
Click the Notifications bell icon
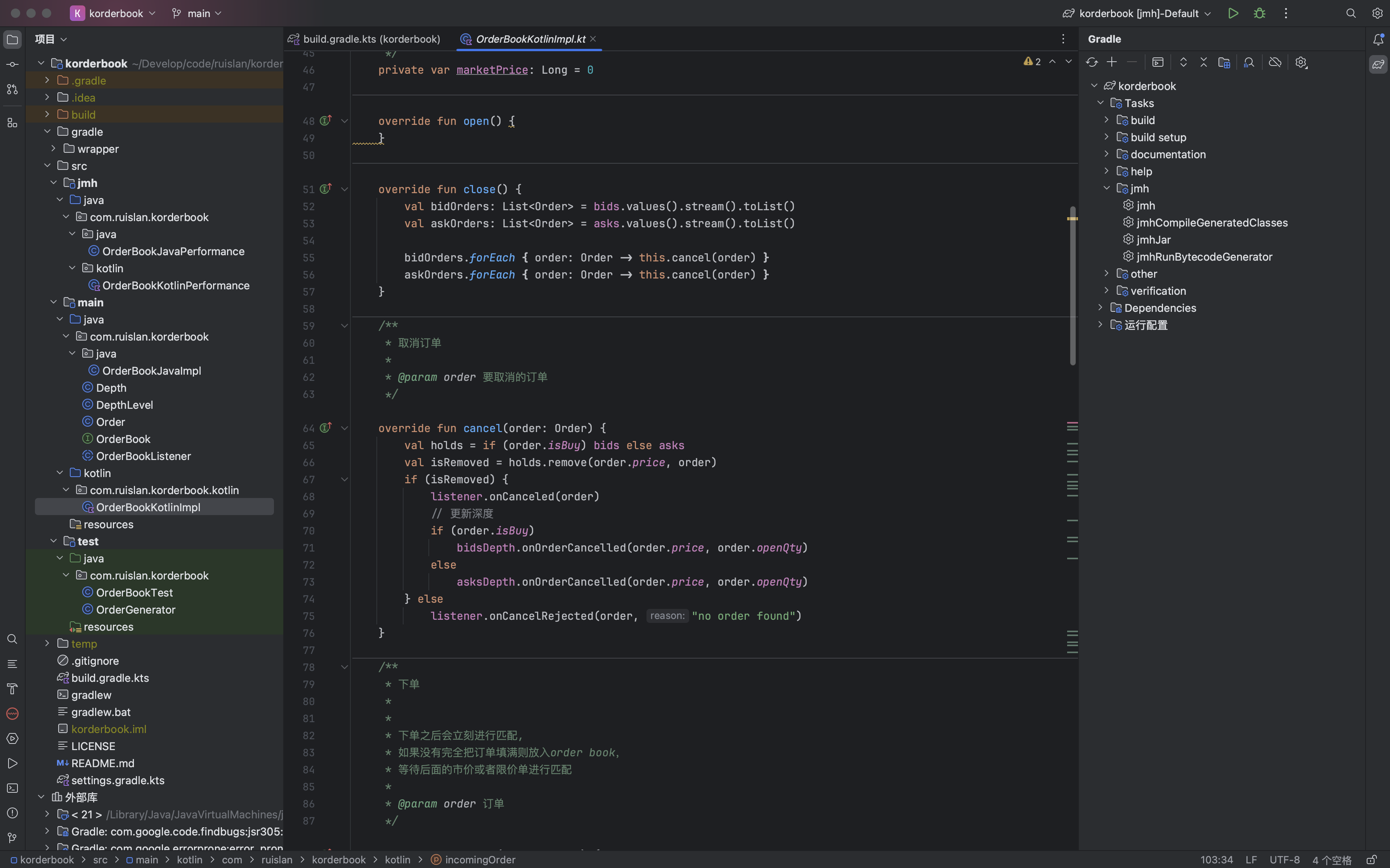pos(1378,39)
